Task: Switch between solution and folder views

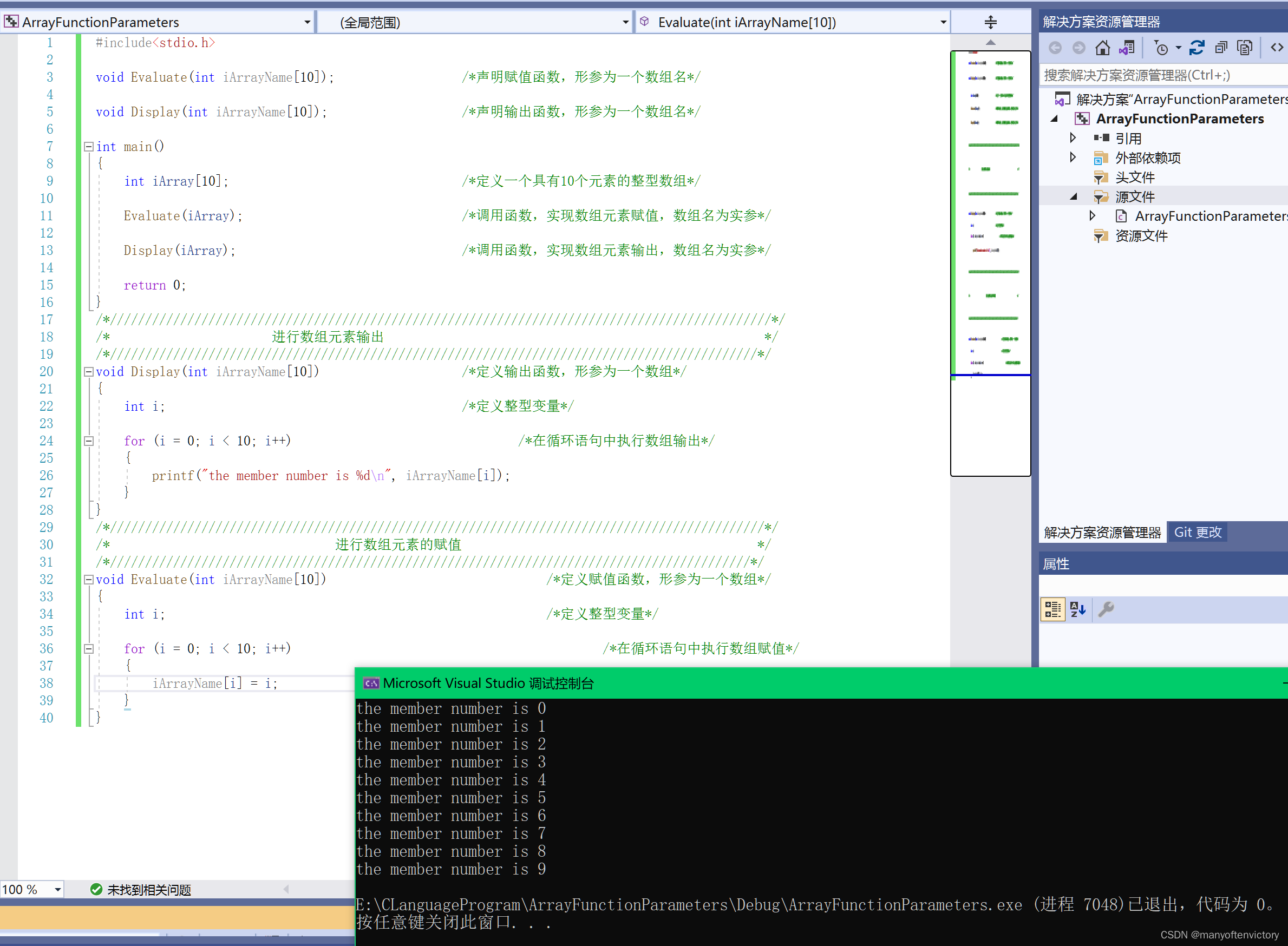Action: pos(1127,48)
